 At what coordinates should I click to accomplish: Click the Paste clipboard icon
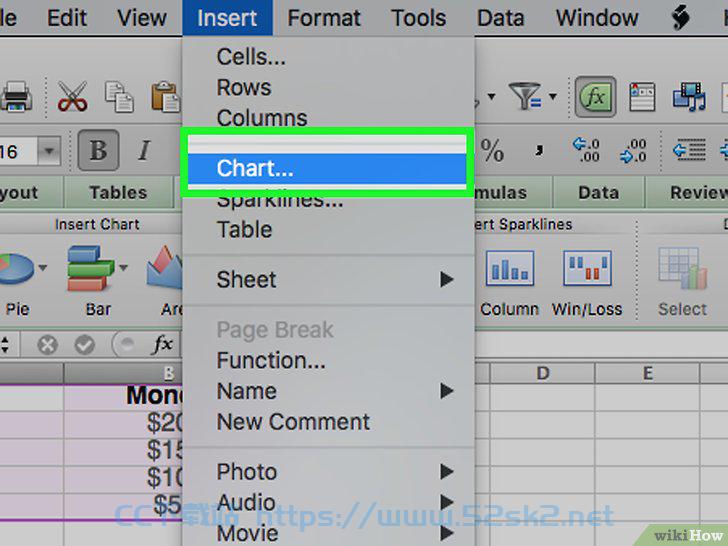[x=166, y=97]
